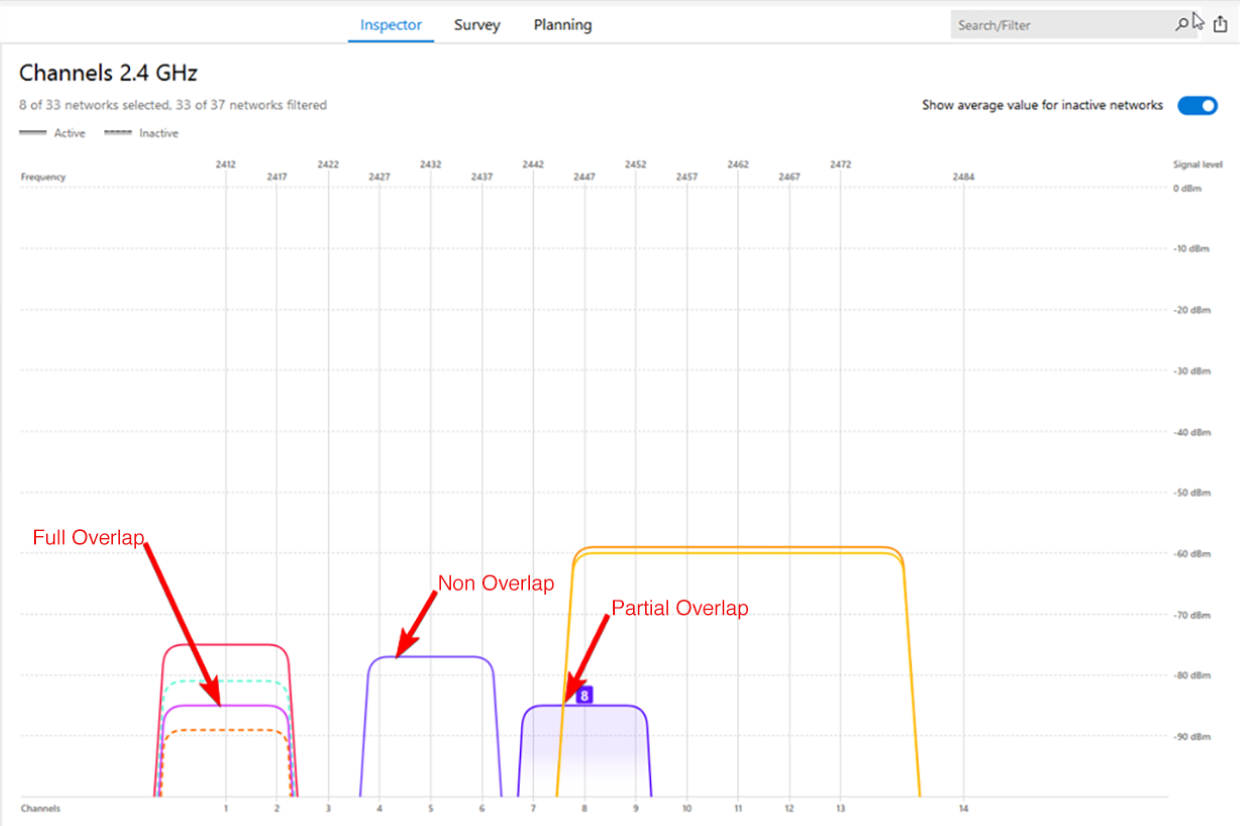This screenshot has height=826, width=1240.
Task: Switch to the Survey tab
Action: tap(477, 25)
